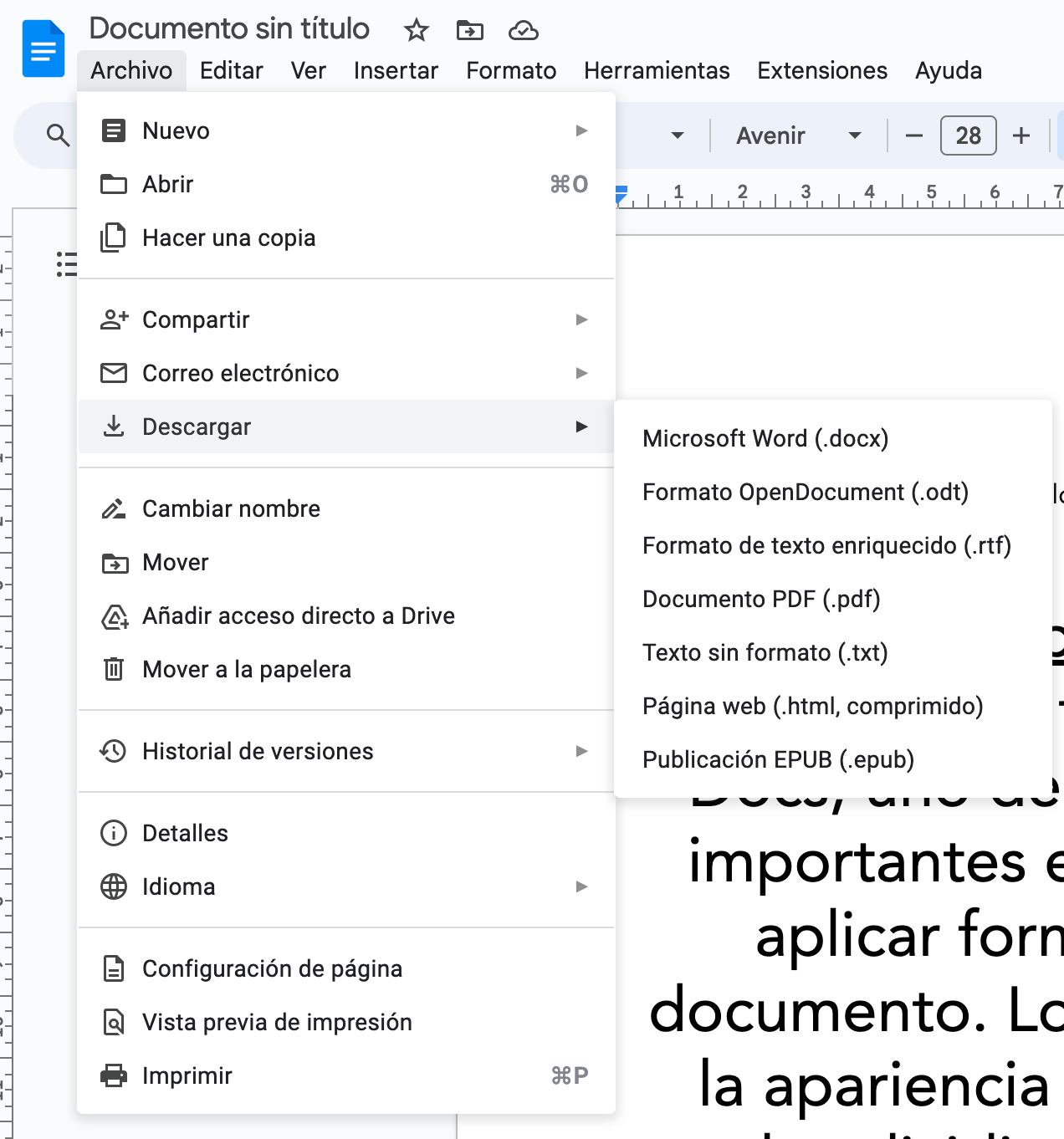Show the document outline list icon
The height and width of the screenshot is (1139, 1064).
(66, 264)
